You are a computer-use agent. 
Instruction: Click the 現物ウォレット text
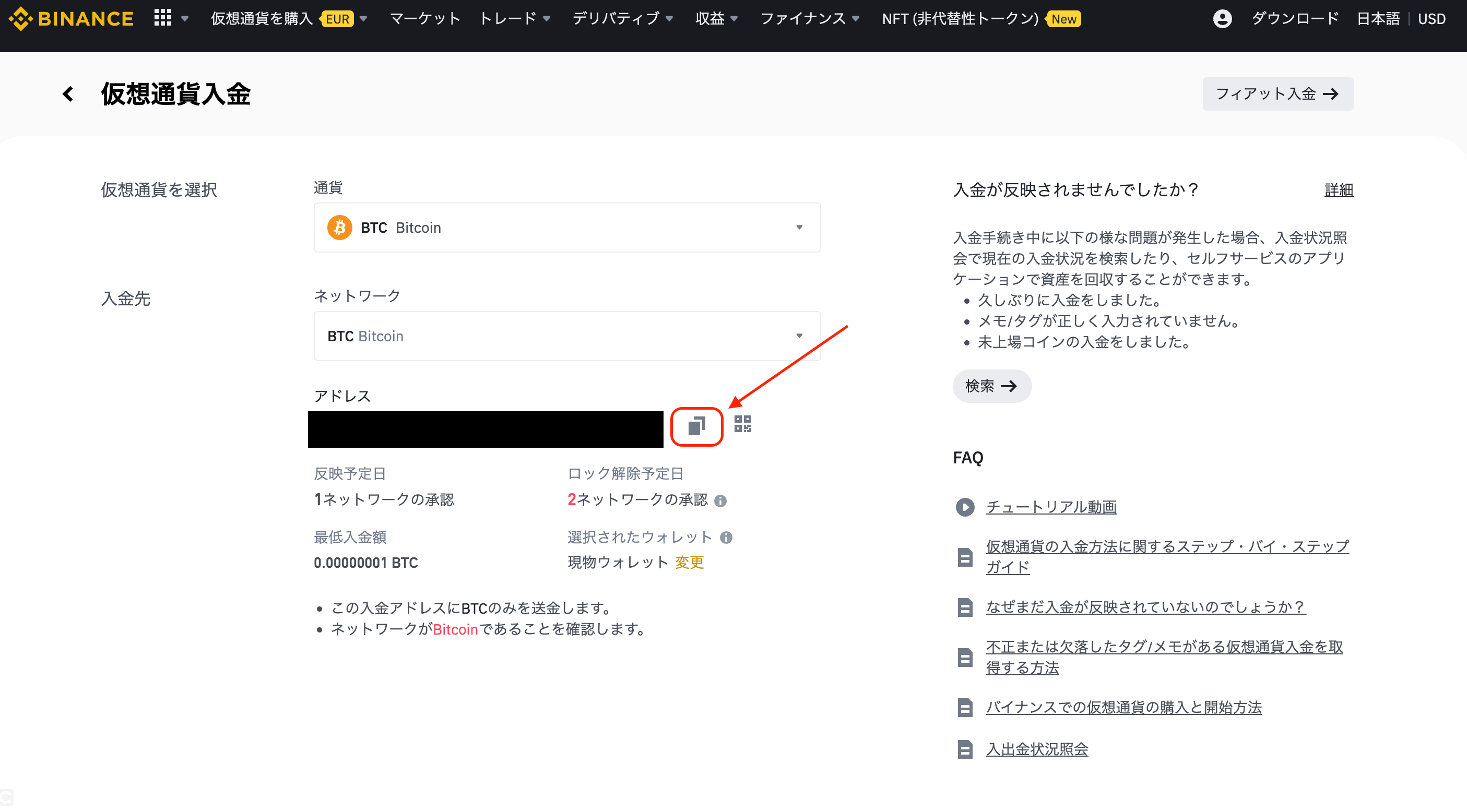point(617,563)
